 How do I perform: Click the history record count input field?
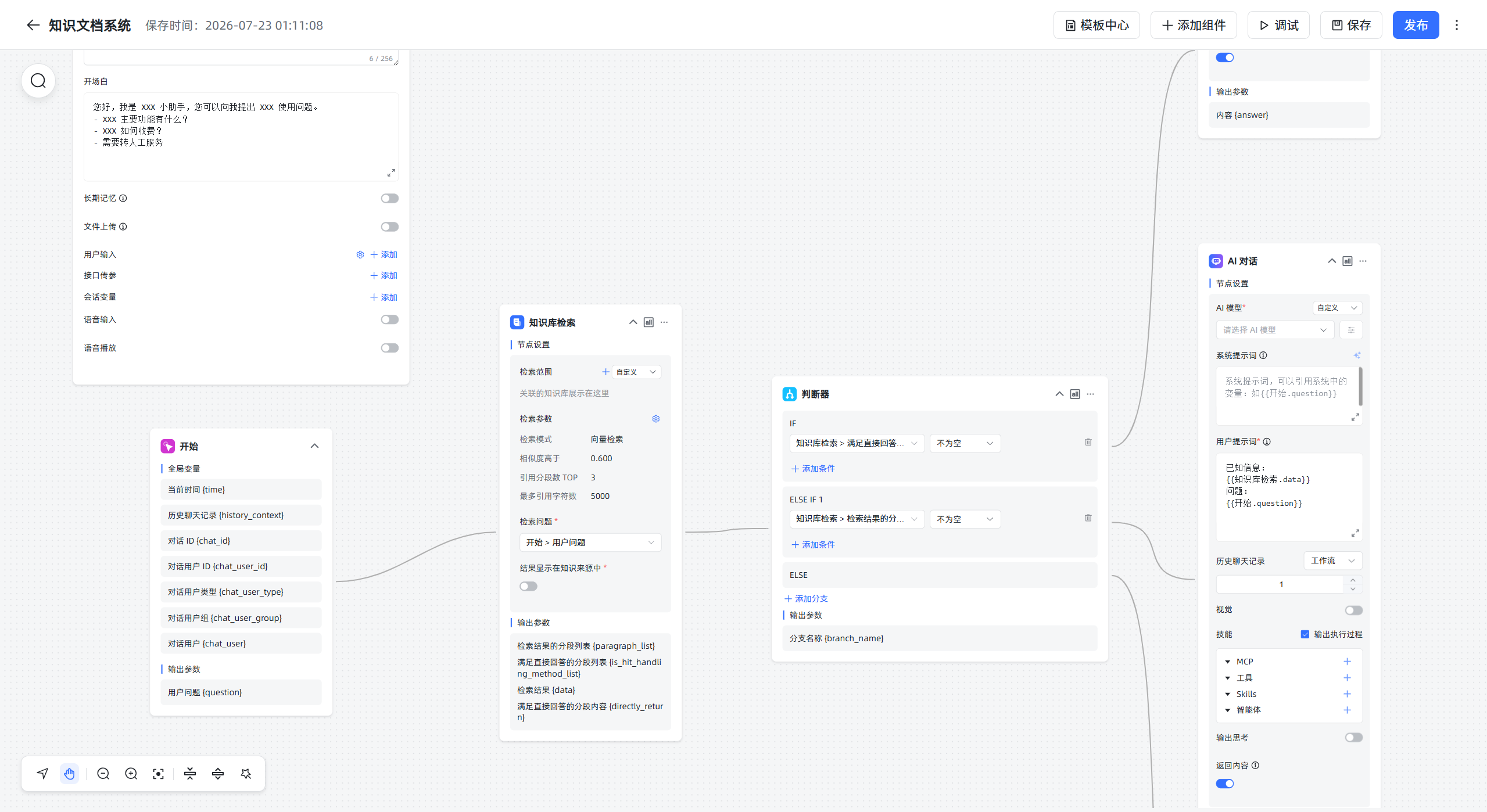click(x=1280, y=584)
